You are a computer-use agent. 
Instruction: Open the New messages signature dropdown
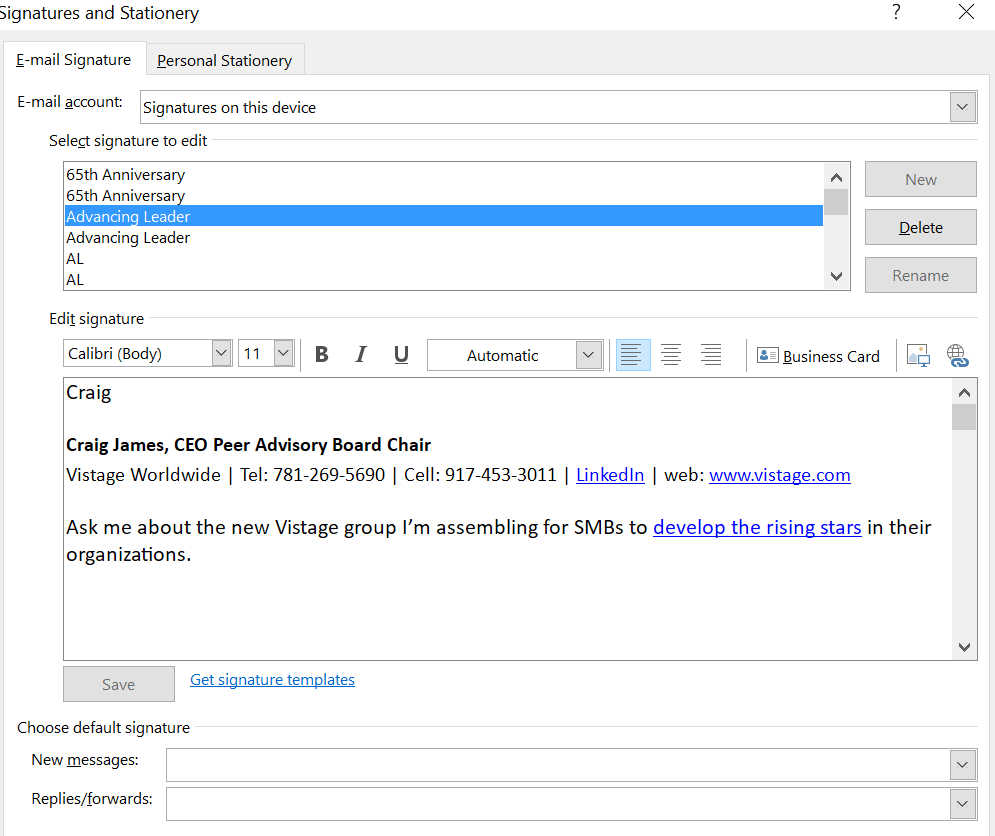962,764
